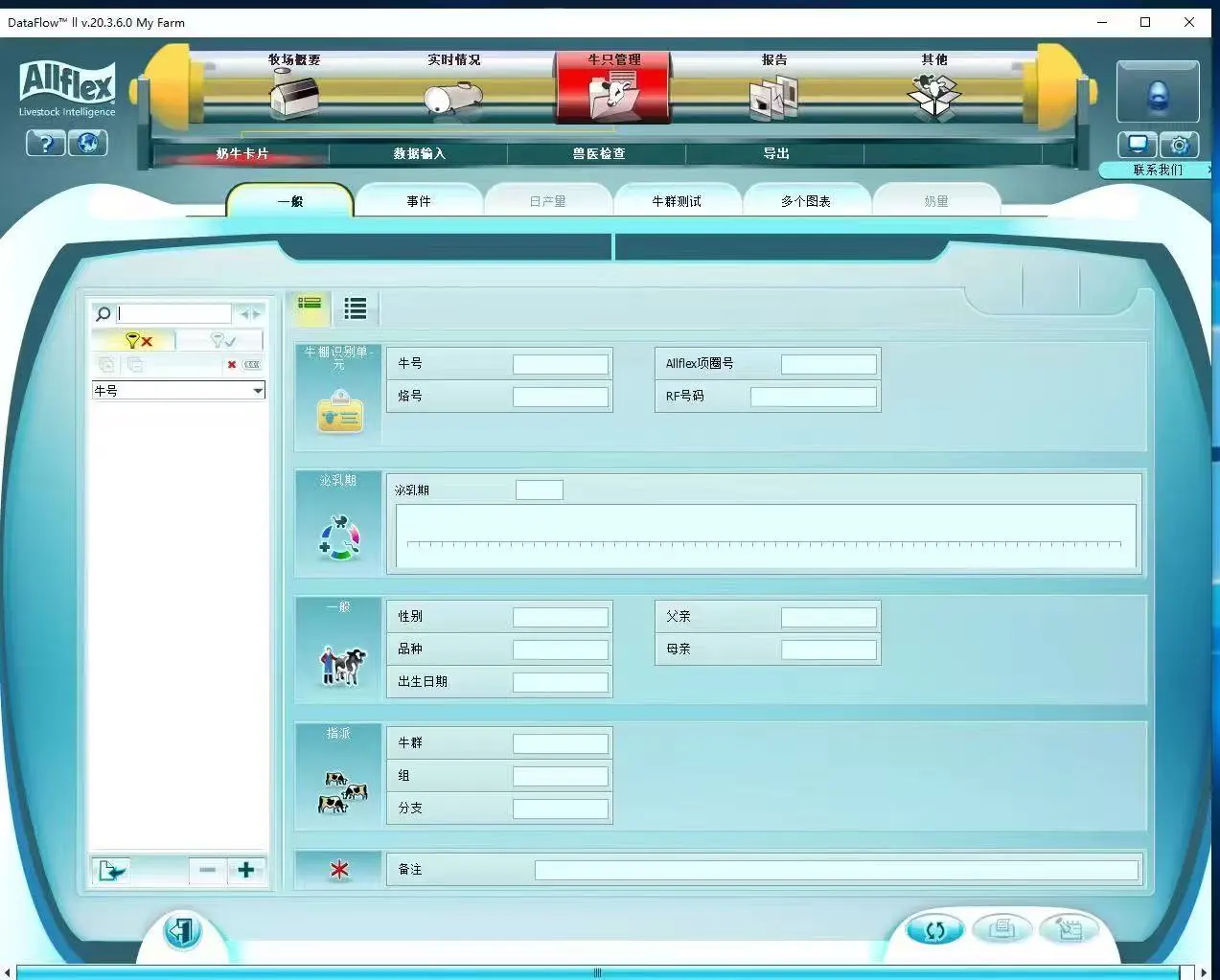Click the minus icon to remove a cow

tap(207, 870)
